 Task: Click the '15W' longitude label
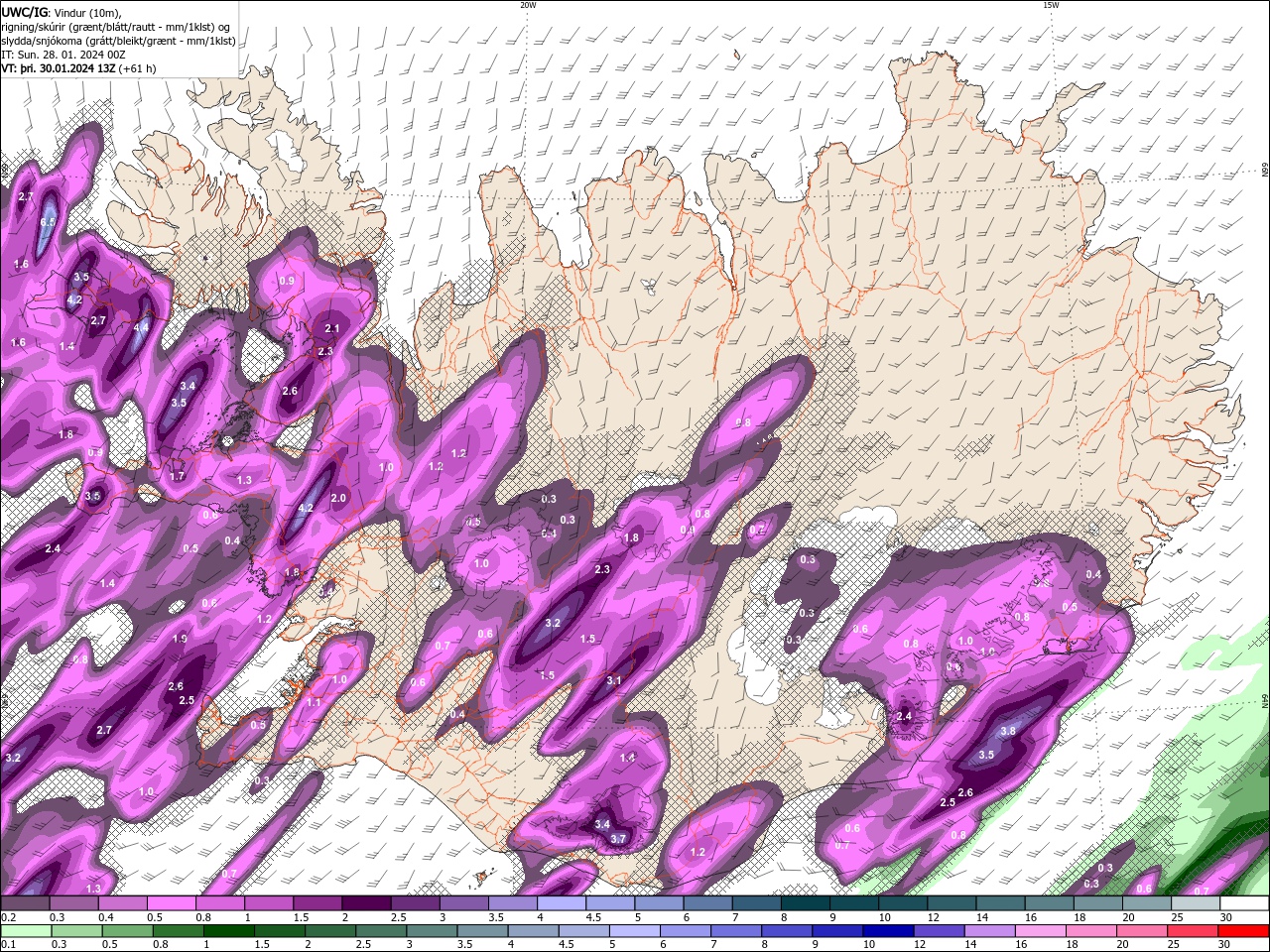[x=1050, y=5]
